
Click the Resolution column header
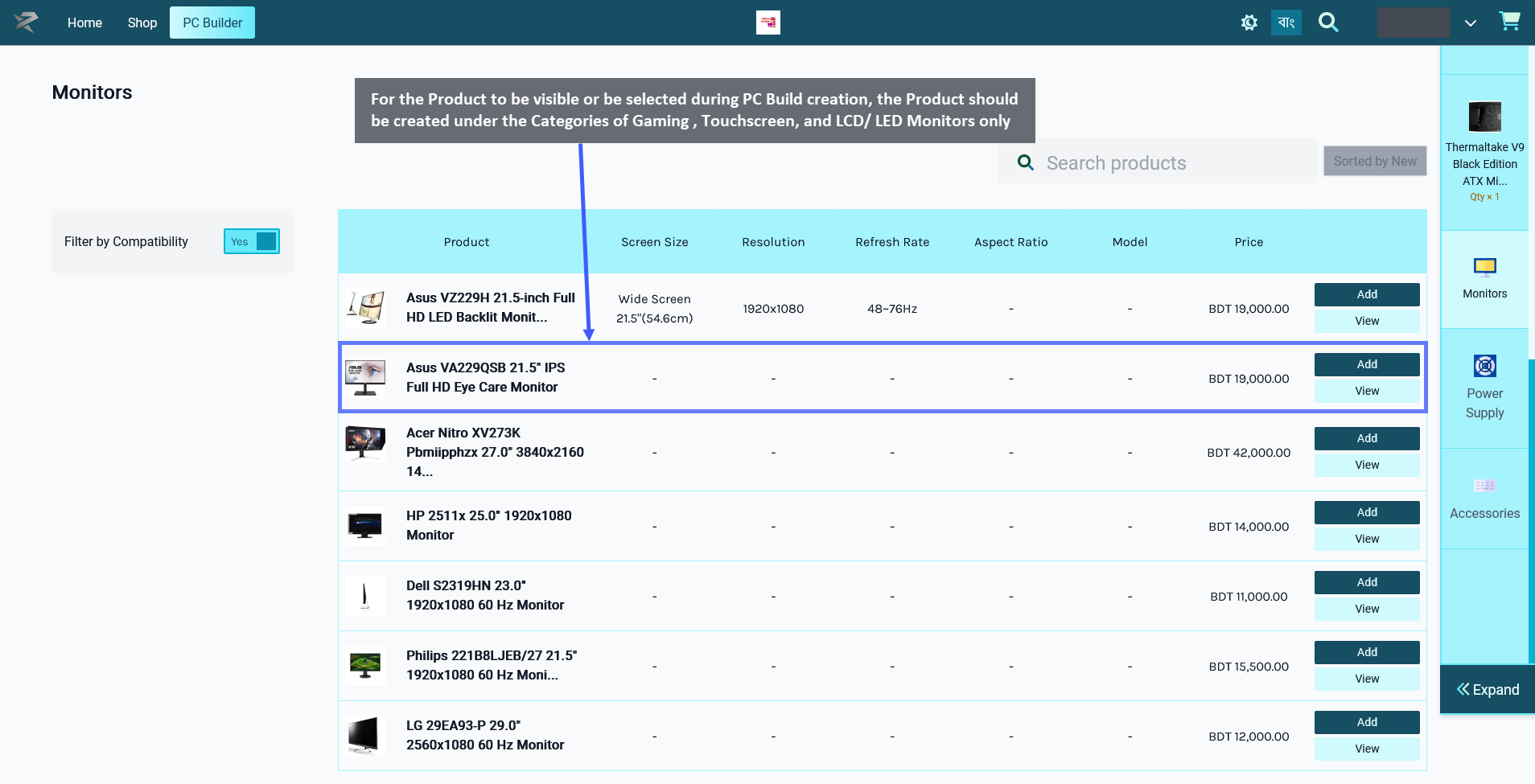(x=773, y=242)
